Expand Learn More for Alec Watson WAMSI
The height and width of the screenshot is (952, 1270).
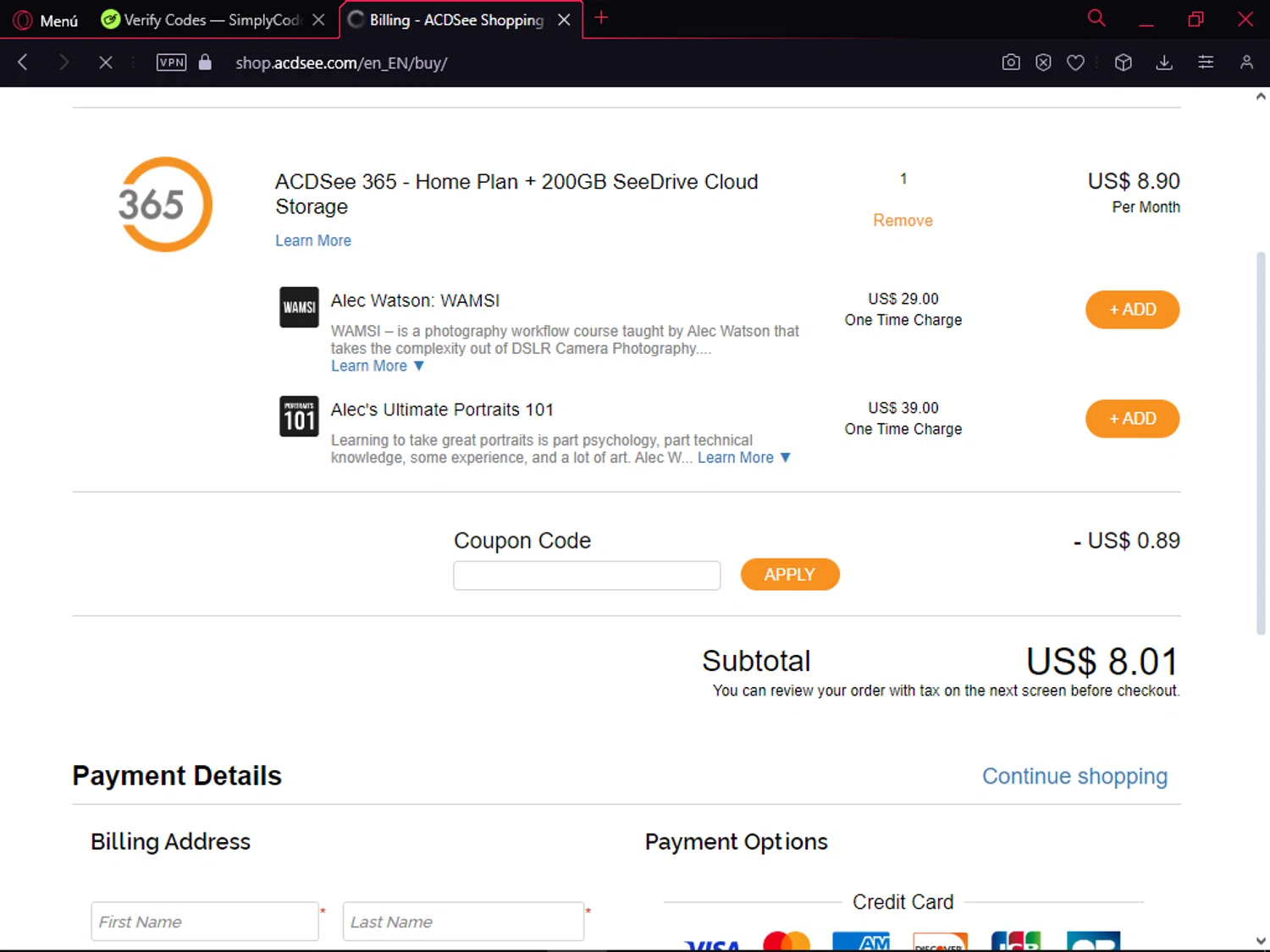(x=377, y=366)
